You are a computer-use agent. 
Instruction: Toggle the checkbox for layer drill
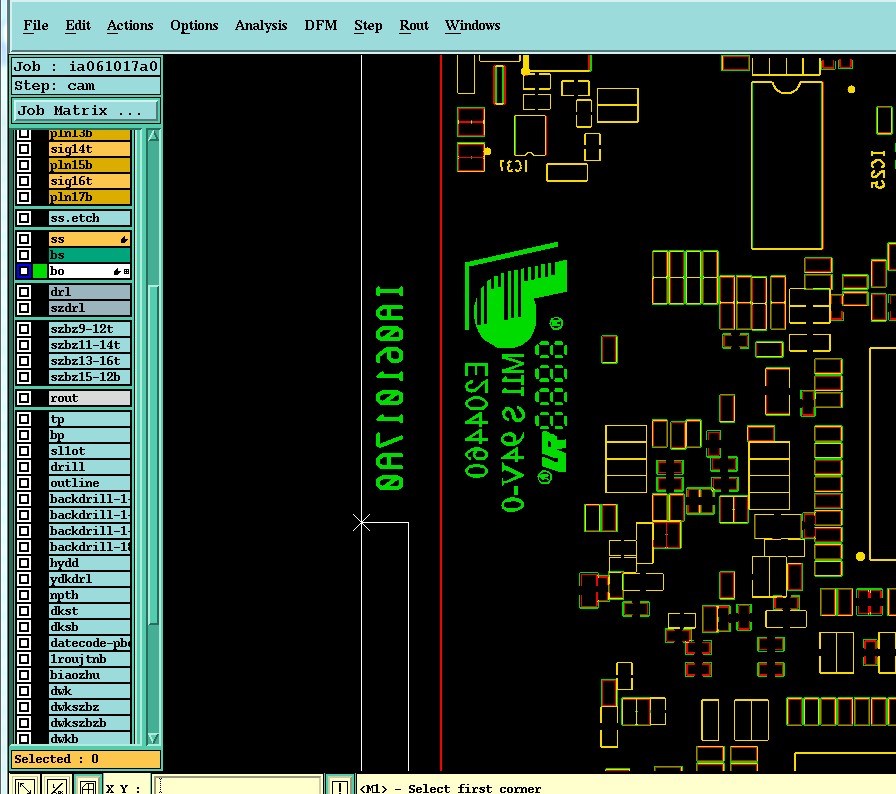(24, 467)
